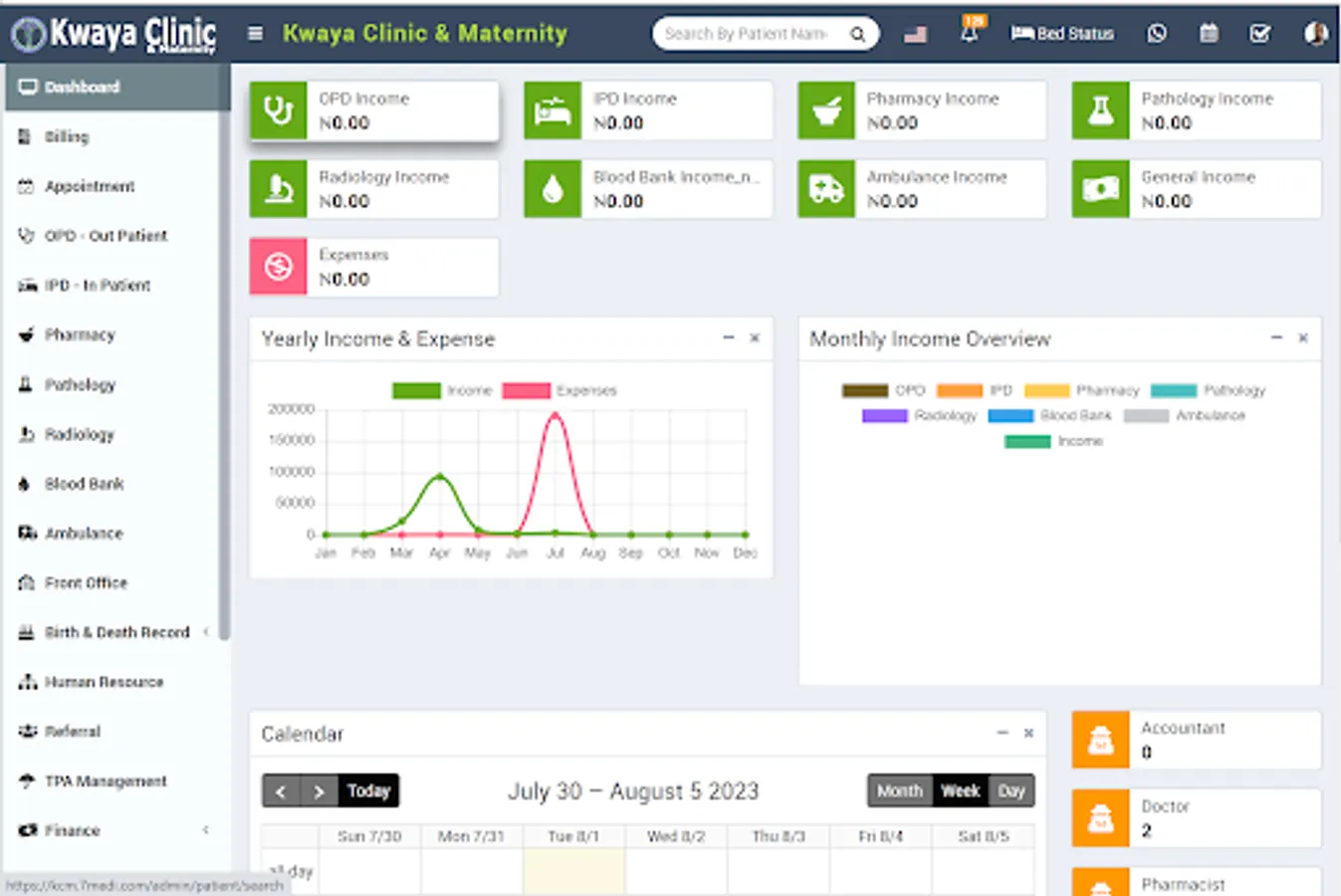The image size is (1341, 896).
Task: Toggle the Expenses legend in yearly chart
Action: (x=560, y=390)
